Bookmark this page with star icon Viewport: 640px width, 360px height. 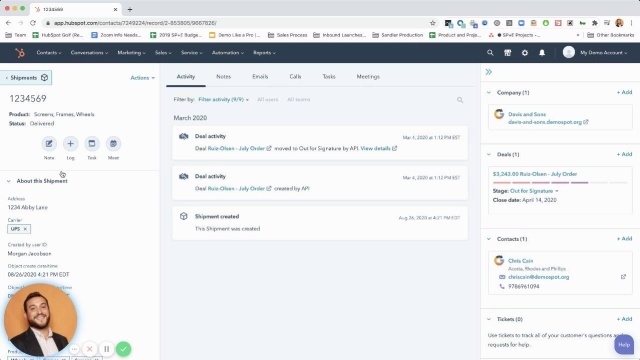click(x=433, y=23)
